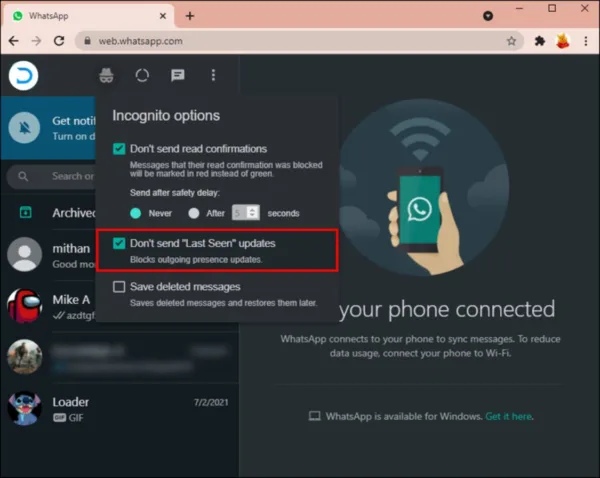Screen dimensions: 600x478
Task: Open the Status circle icon
Action: [x=142, y=75]
